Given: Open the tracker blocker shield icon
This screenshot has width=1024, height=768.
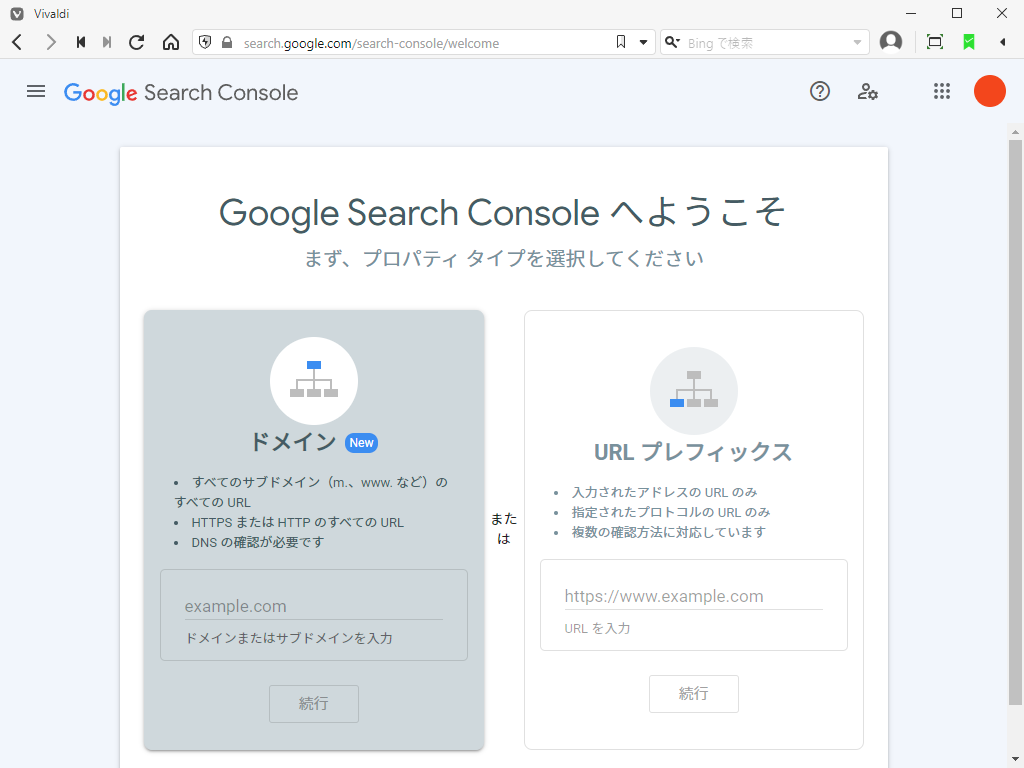Looking at the screenshot, I should point(205,42).
